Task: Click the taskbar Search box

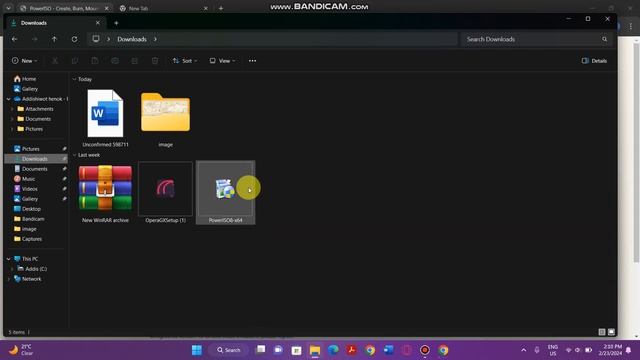Action: (229, 350)
